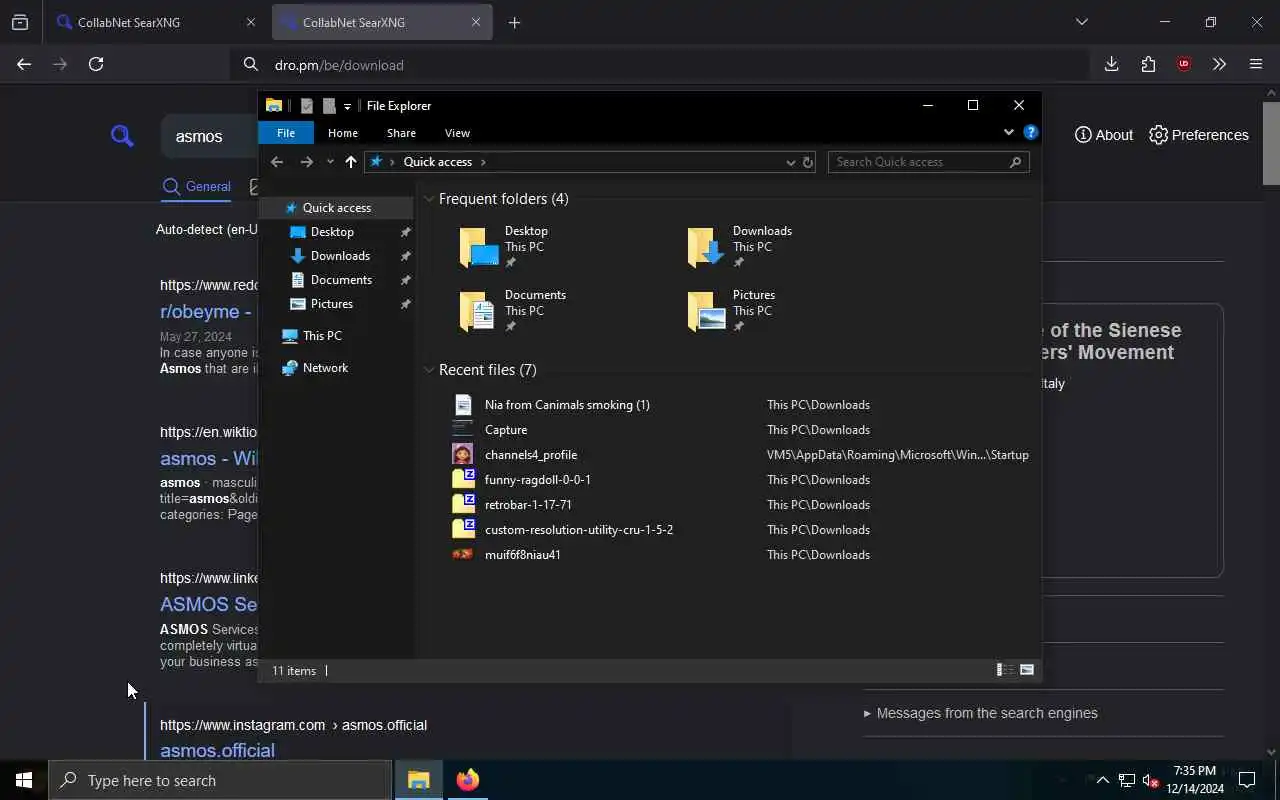Select Pictures in navigation pane

click(331, 304)
